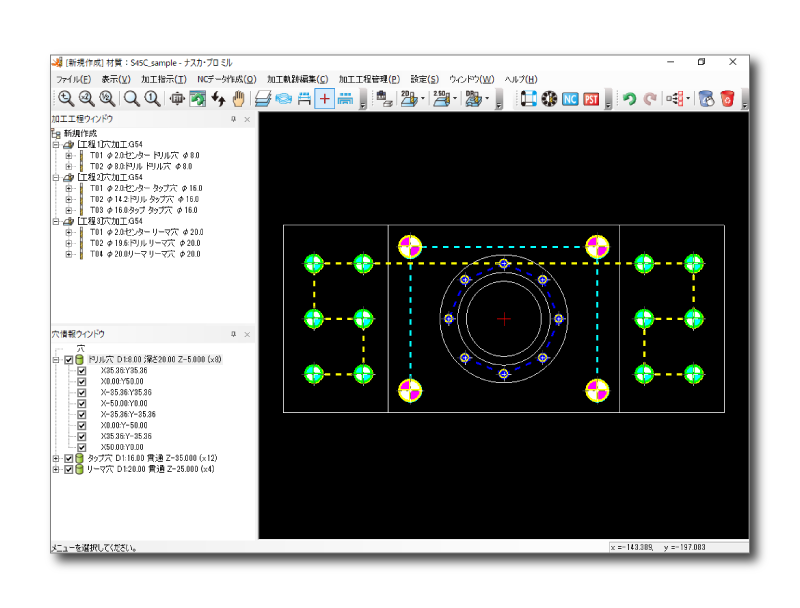The image size is (800, 608).
Task: Uncheck the hole X-35.36:Y-35.36 checkbox
Action: [x=82, y=415]
